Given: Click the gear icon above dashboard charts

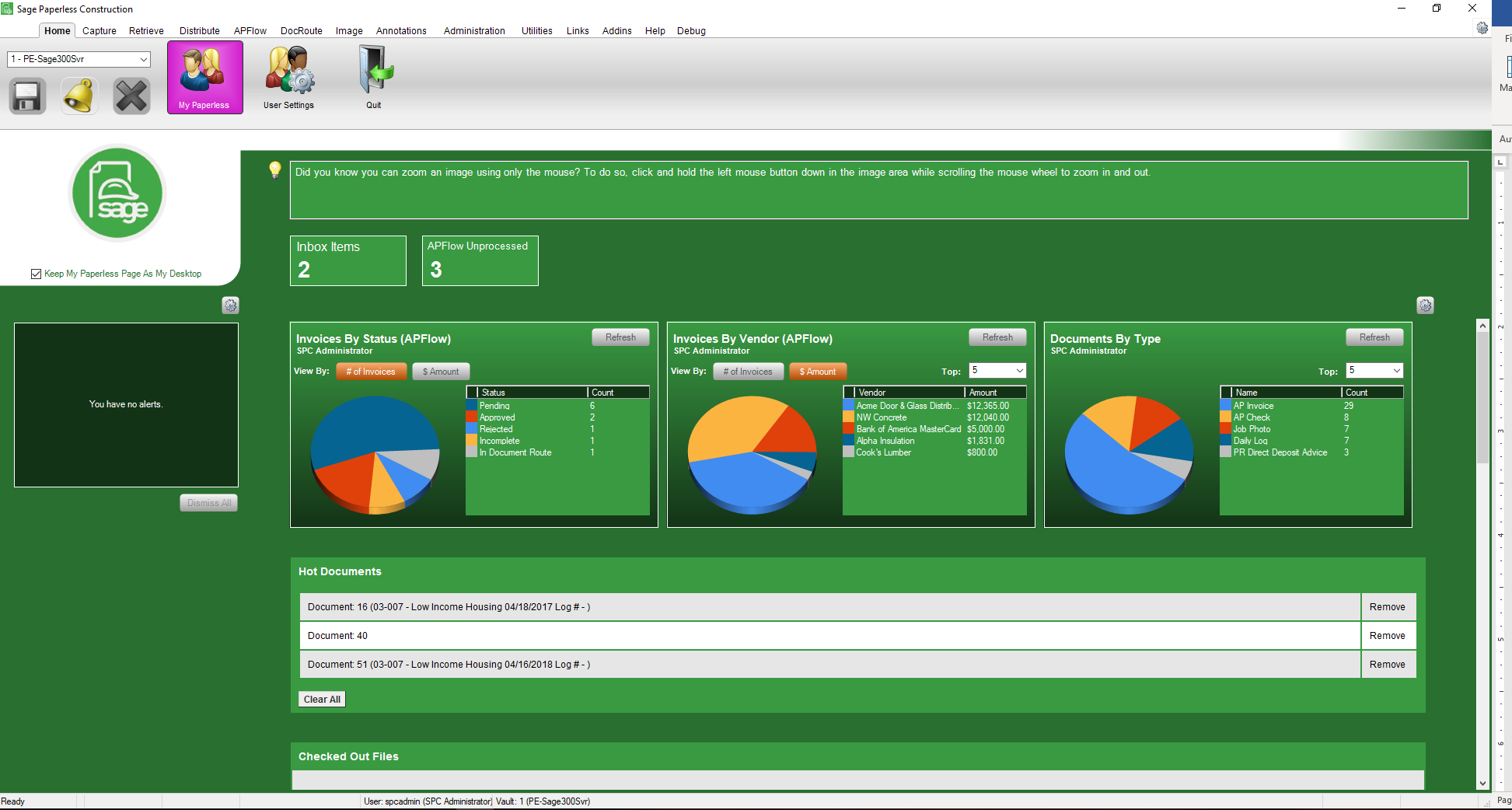Looking at the screenshot, I should 1425,305.
